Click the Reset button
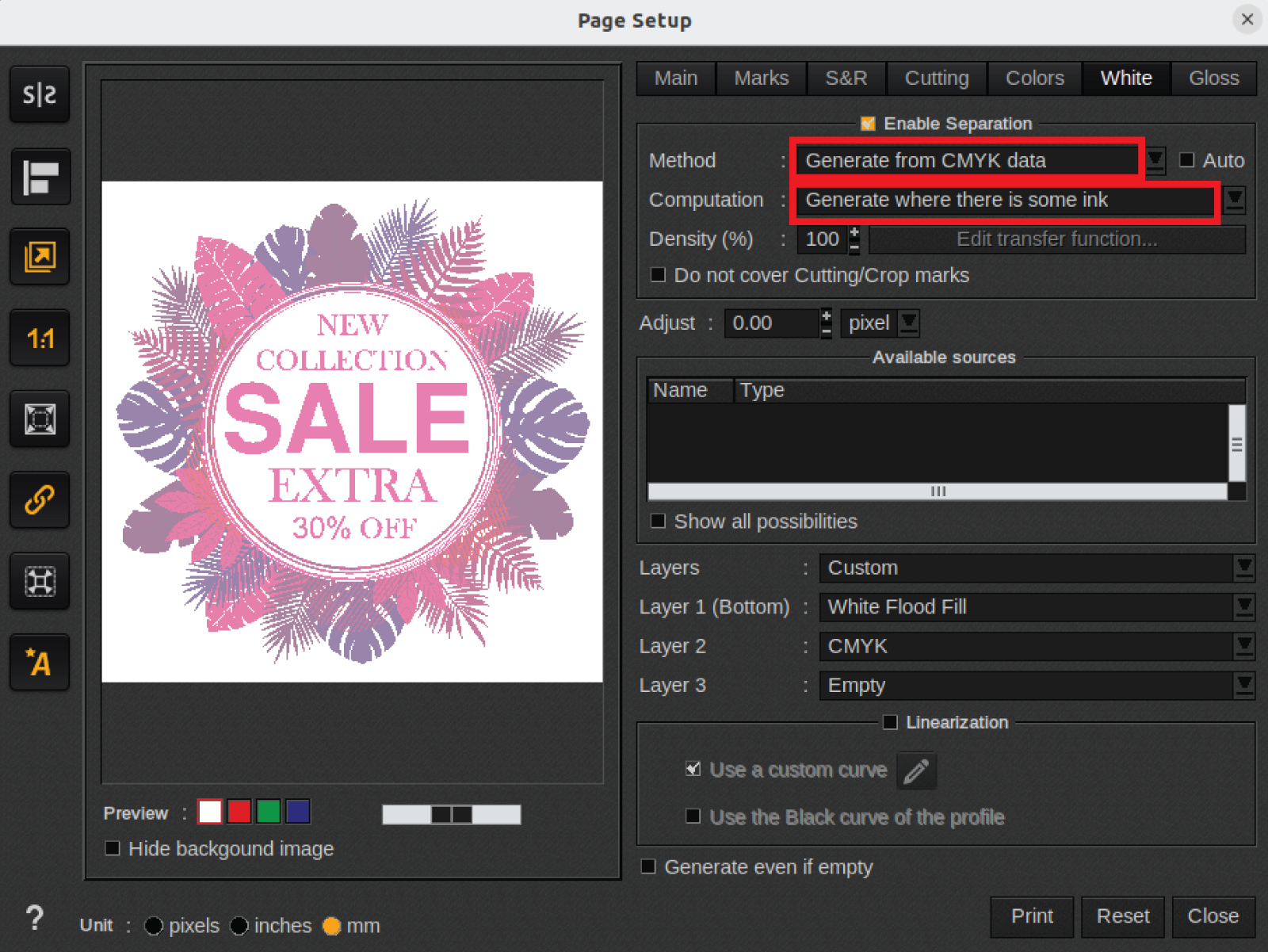1268x952 pixels. click(x=1122, y=916)
